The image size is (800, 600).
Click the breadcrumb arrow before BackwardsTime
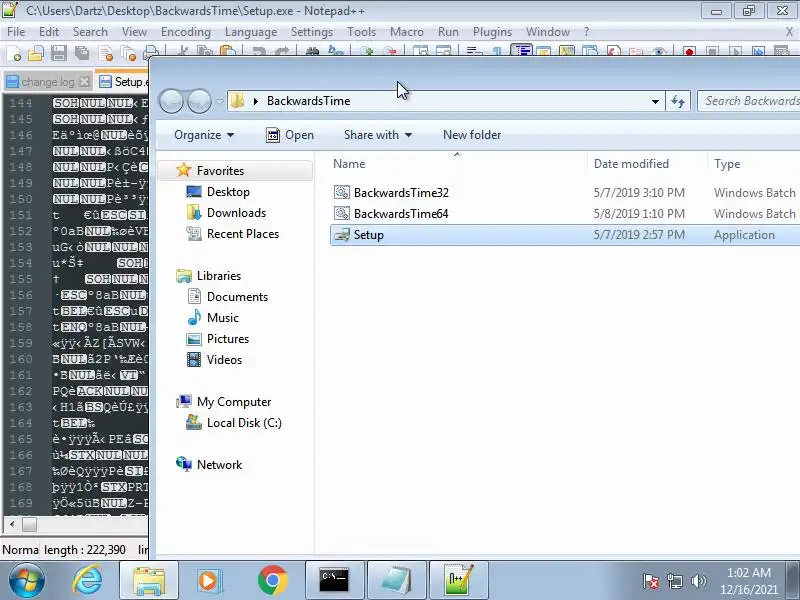[256, 101]
